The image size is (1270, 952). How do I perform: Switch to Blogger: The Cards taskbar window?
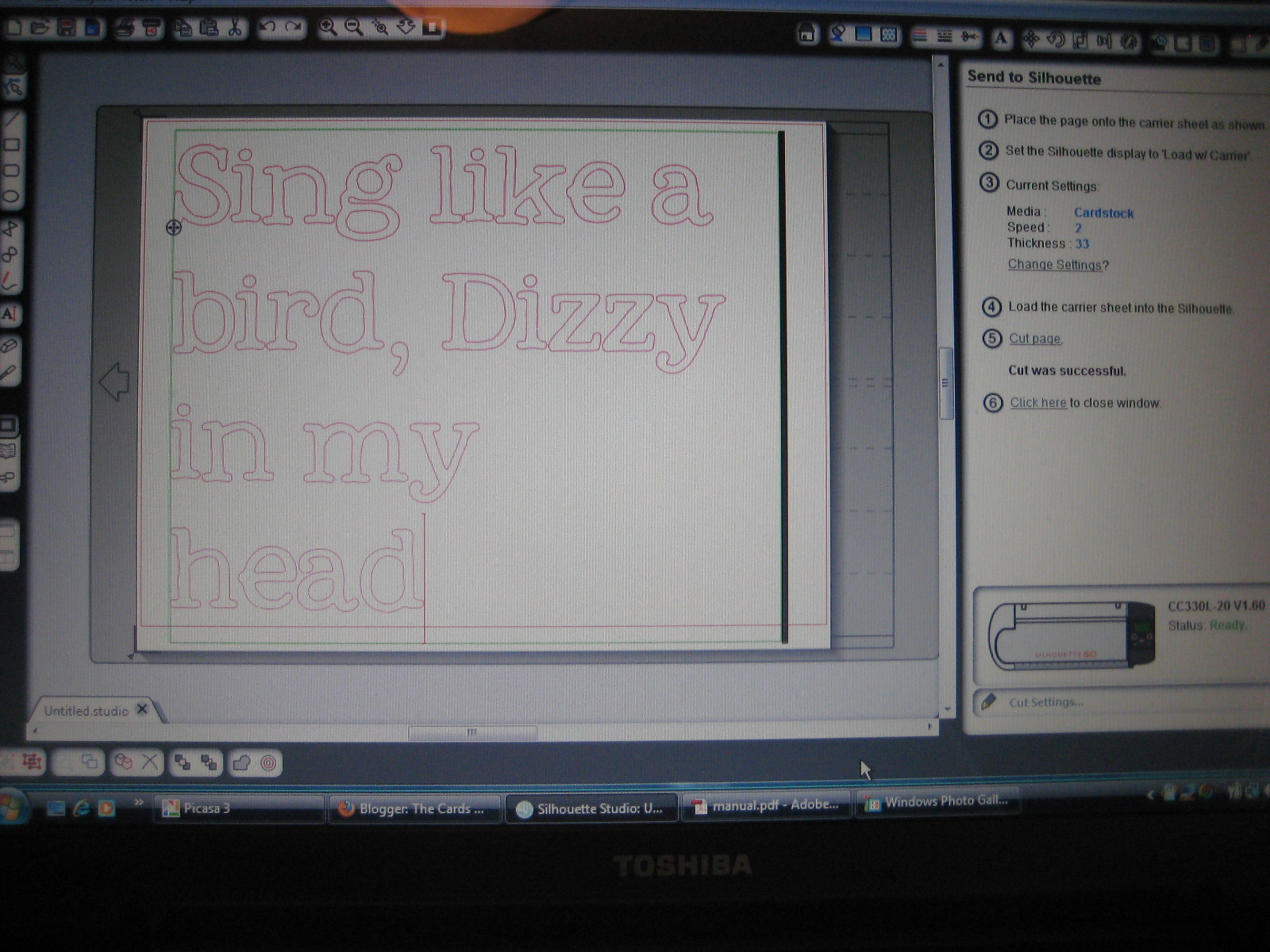[x=416, y=808]
